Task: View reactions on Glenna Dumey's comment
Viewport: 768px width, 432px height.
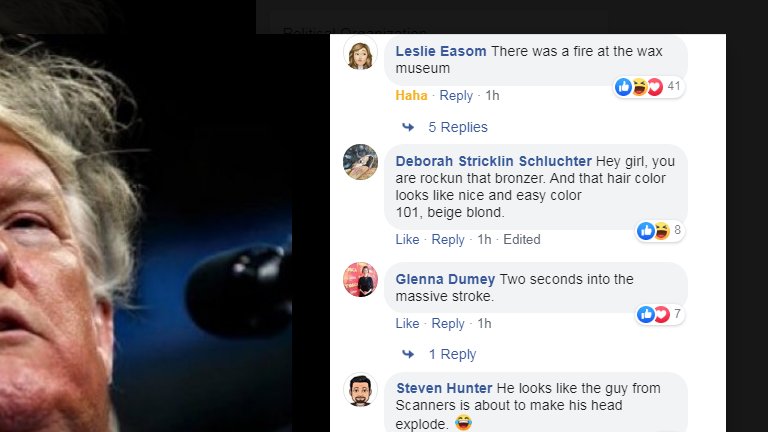Action: point(660,314)
